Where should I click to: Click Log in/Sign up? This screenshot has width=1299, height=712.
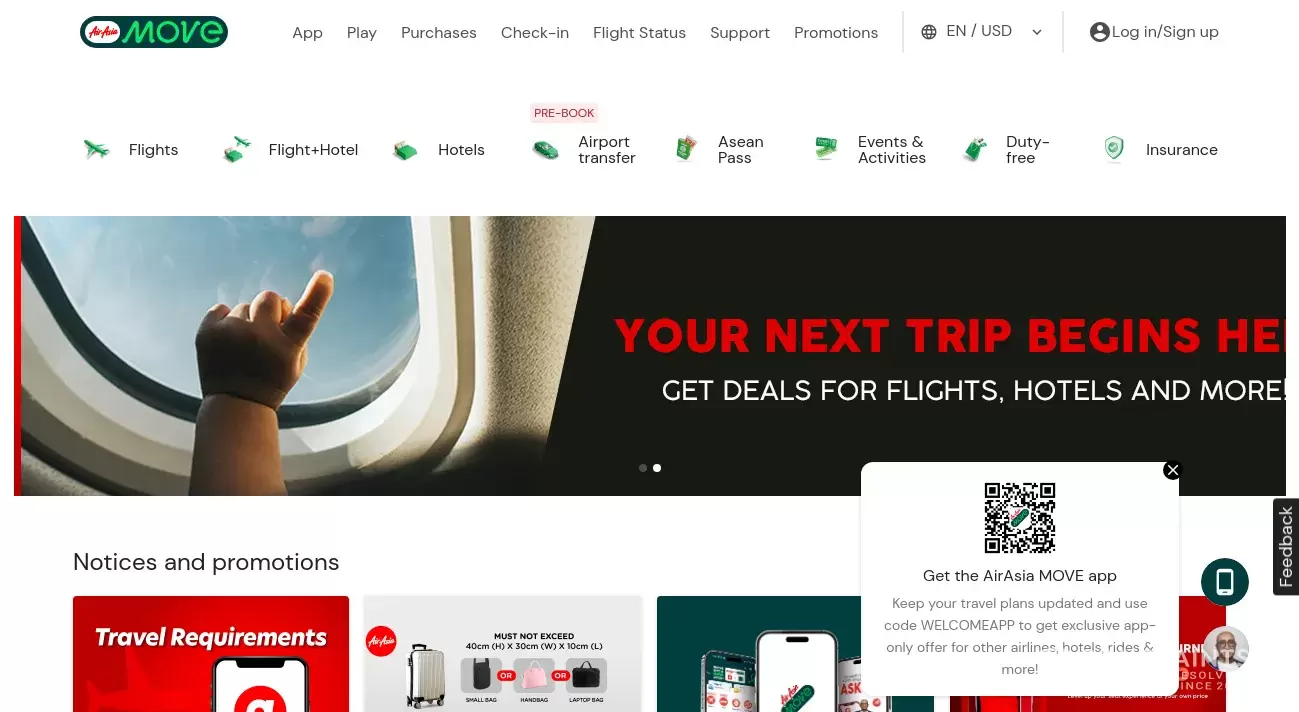[1154, 32]
